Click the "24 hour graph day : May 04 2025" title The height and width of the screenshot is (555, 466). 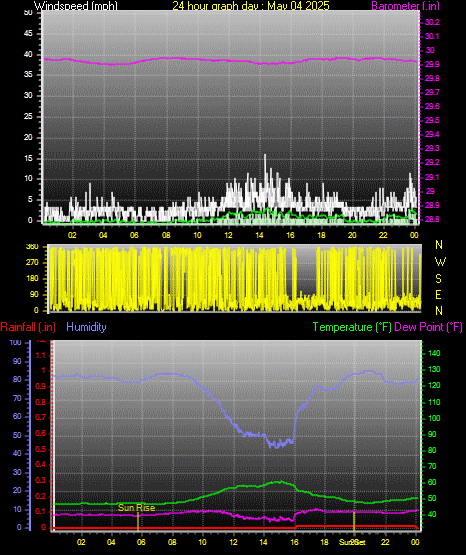pos(251,6)
